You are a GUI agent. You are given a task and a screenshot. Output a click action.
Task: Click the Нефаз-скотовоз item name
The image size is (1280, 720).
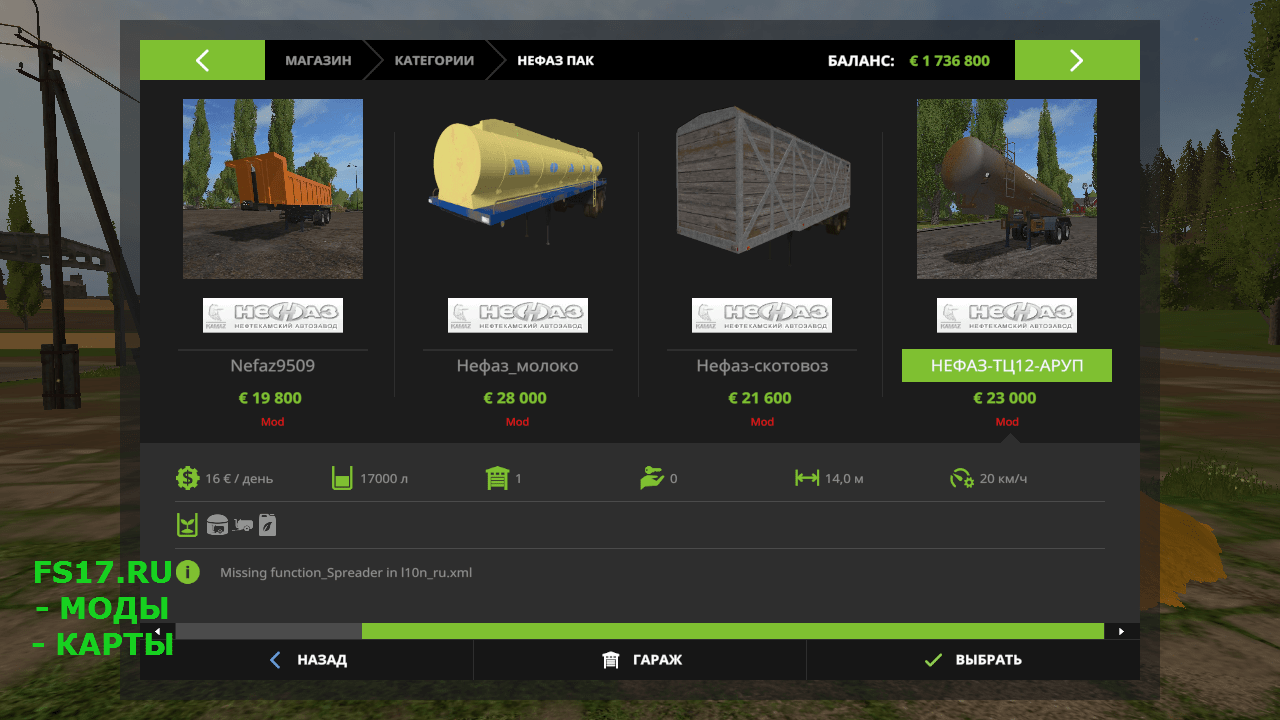[x=762, y=366]
